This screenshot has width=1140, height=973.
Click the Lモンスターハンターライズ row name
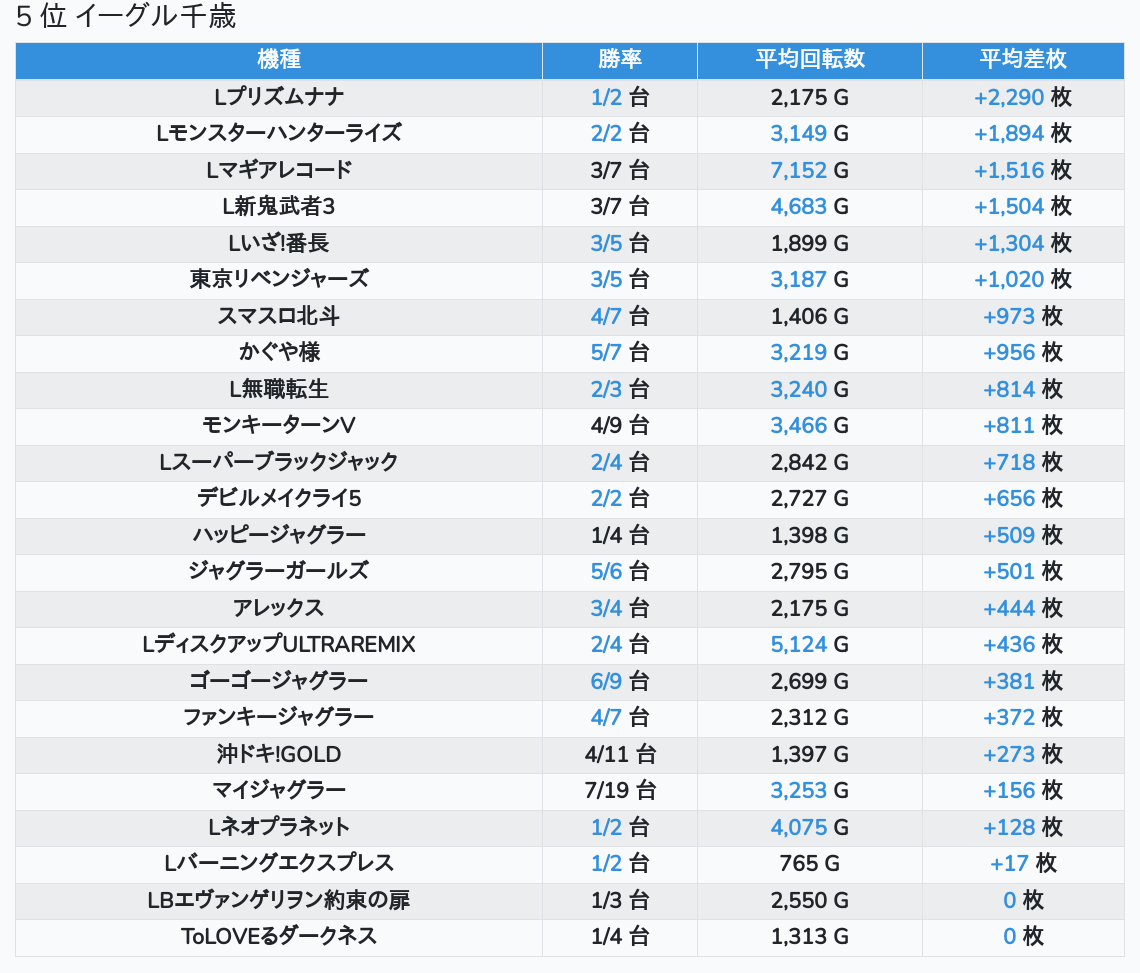coord(279,133)
